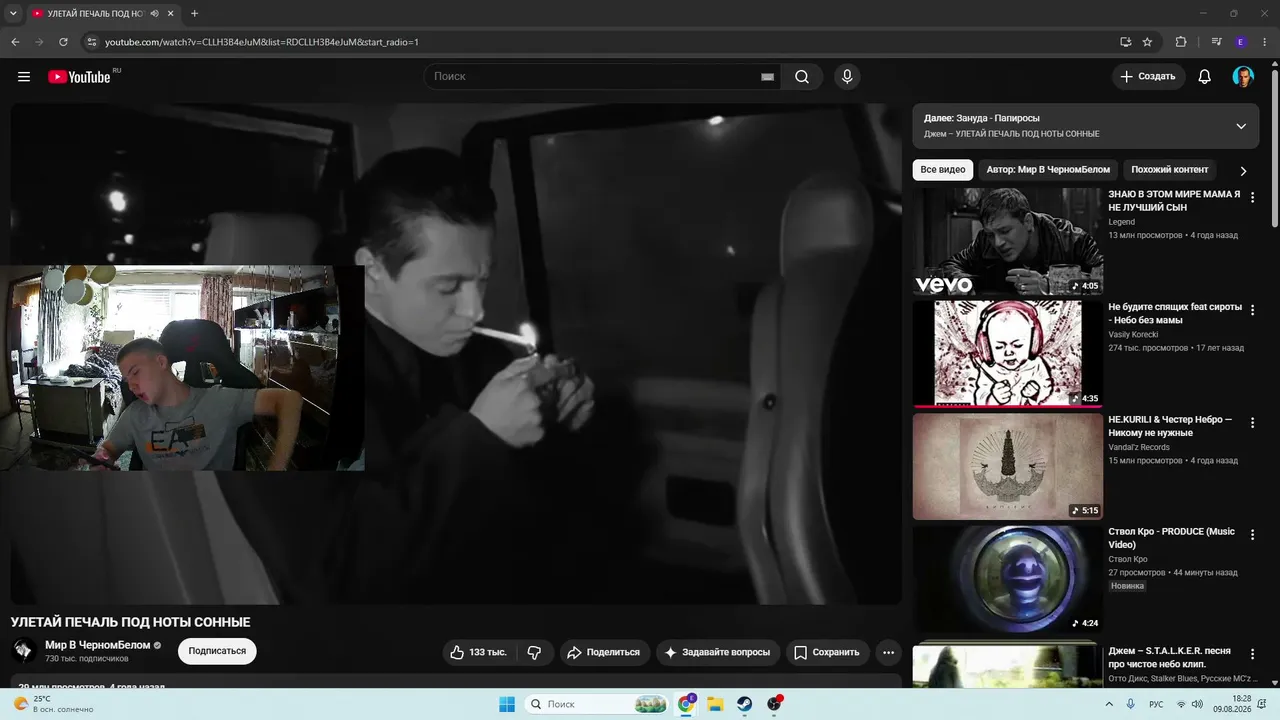1280x720 pixels.
Task: Open options for Ствол Кро PRODUCE video
Action: click(x=1252, y=535)
